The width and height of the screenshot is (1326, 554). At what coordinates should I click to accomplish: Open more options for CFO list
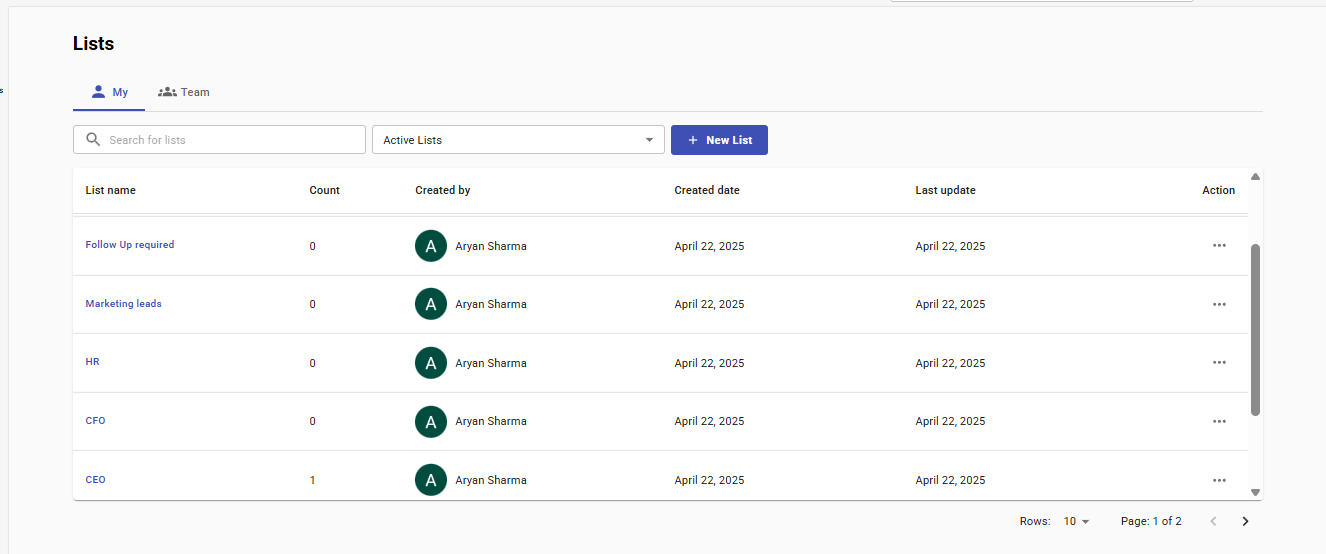pyautogui.click(x=1218, y=421)
